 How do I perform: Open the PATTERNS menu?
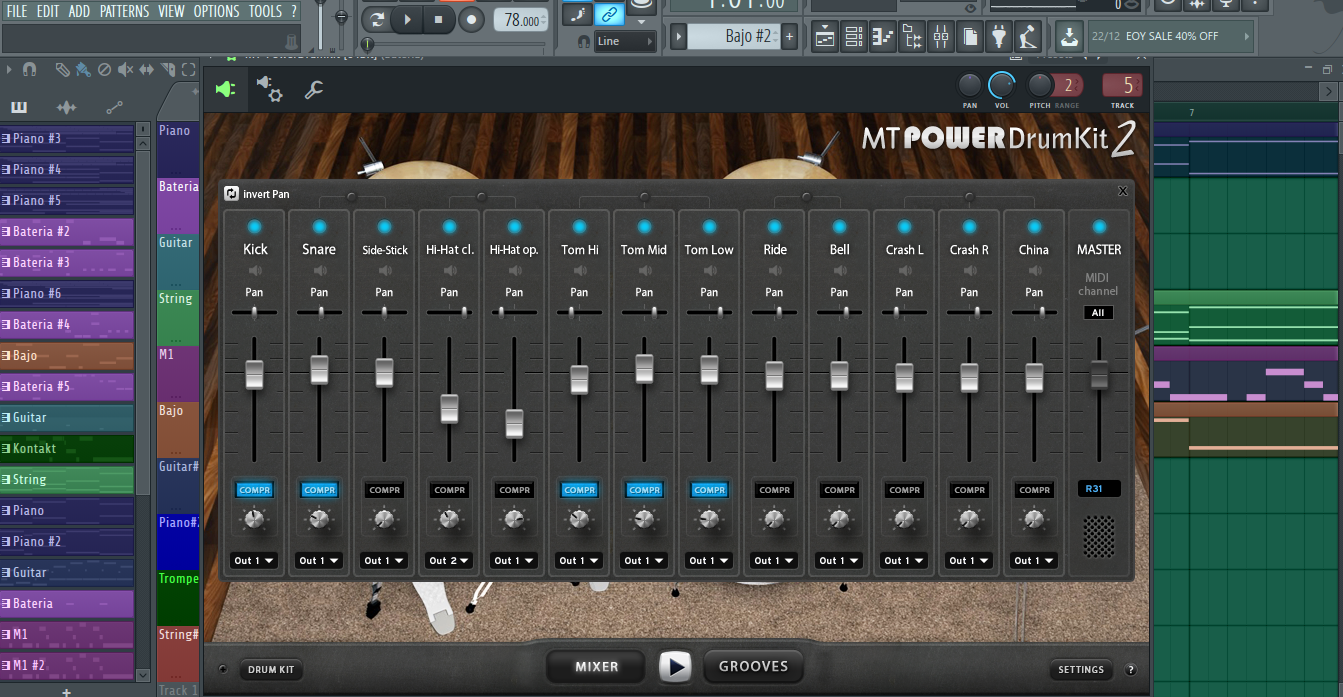(124, 11)
